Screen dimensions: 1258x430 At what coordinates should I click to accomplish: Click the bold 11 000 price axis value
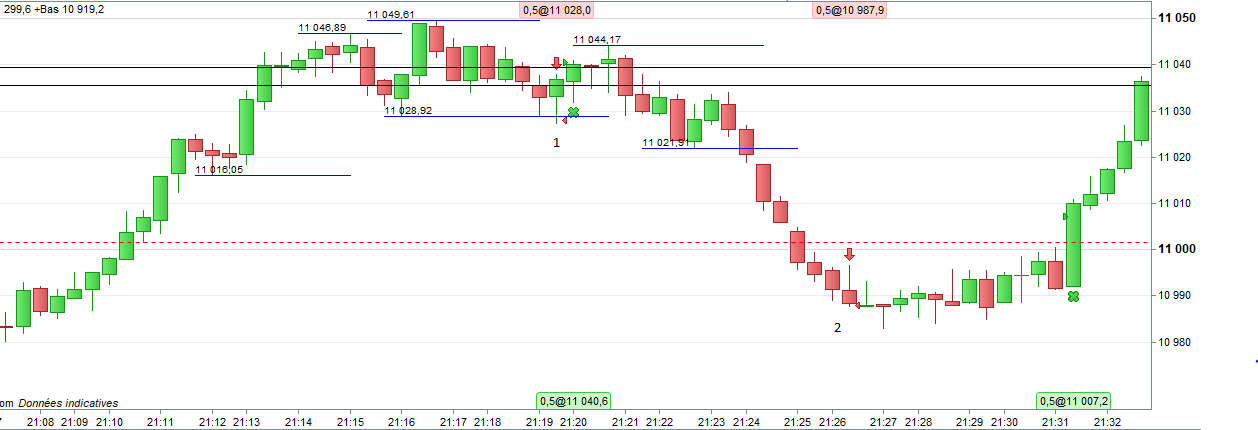tap(1178, 249)
